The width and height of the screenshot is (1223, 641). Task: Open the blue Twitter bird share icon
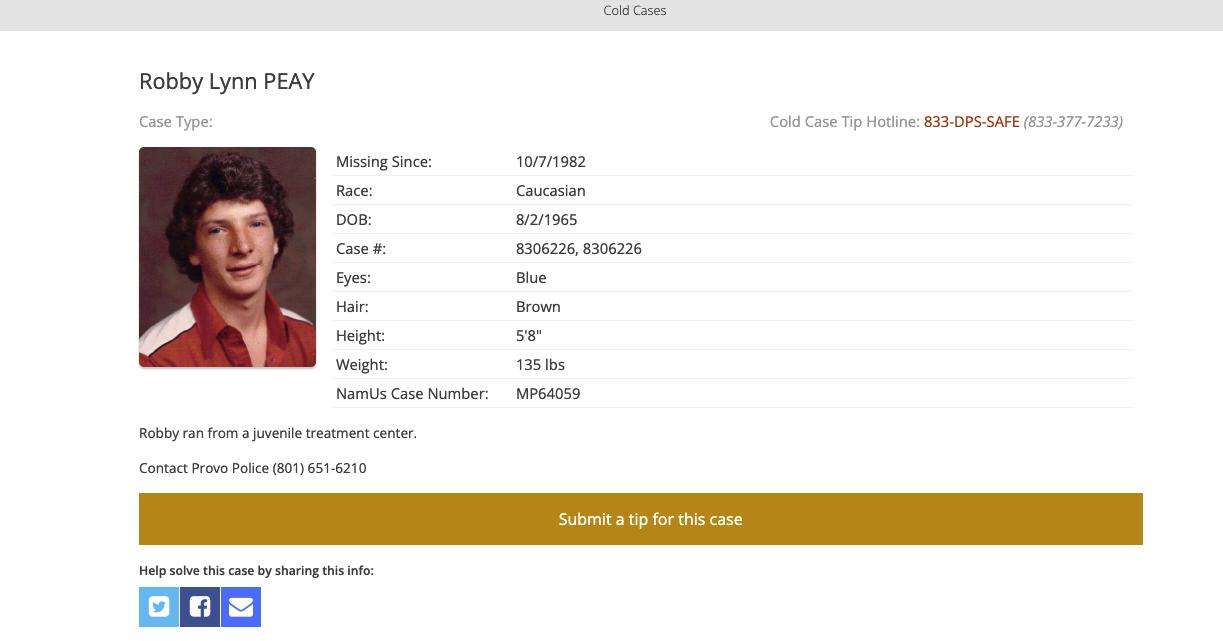(x=159, y=607)
